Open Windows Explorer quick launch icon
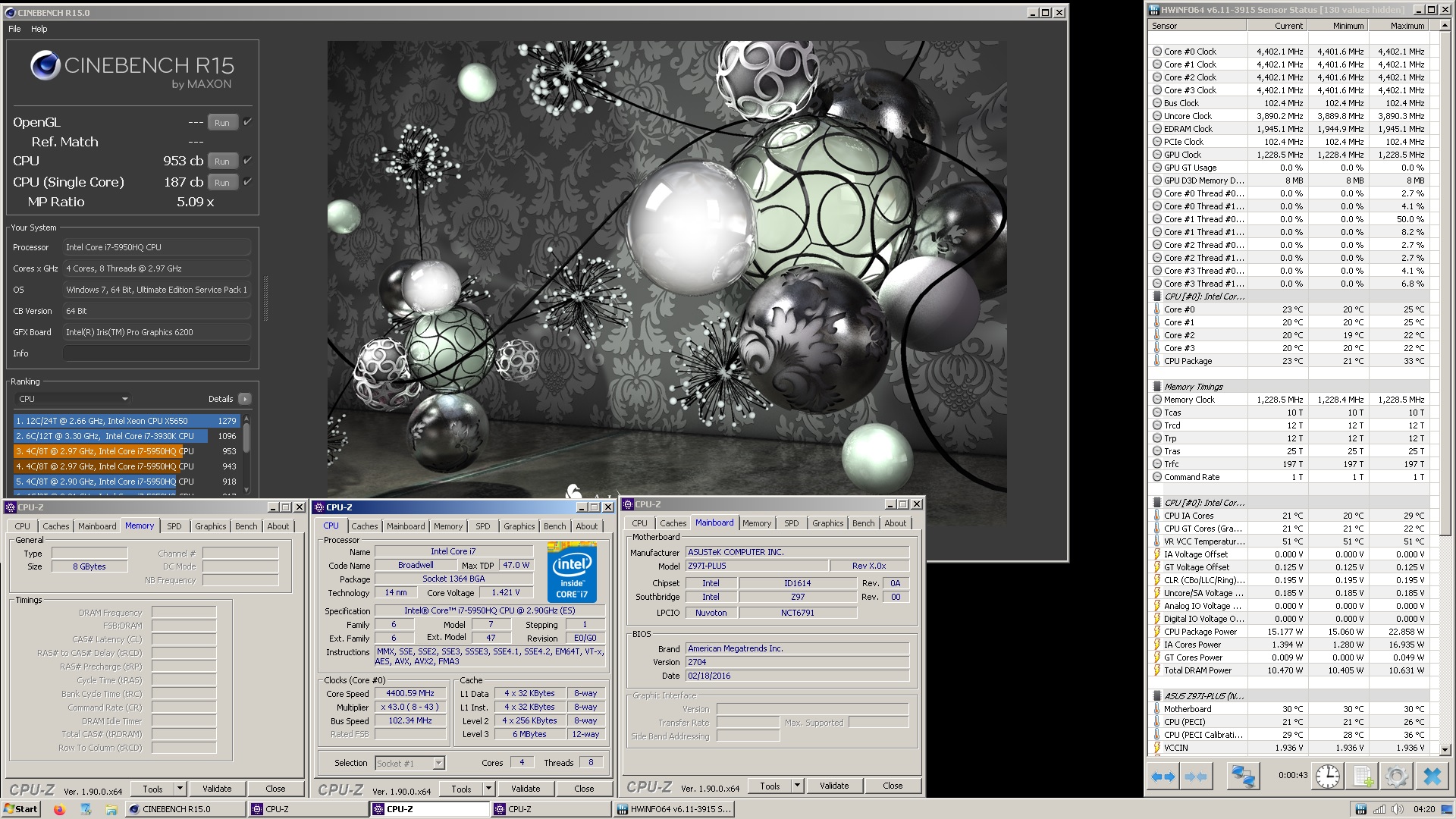Image resolution: width=1456 pixels, height=819 pixels. click(111, 809)
